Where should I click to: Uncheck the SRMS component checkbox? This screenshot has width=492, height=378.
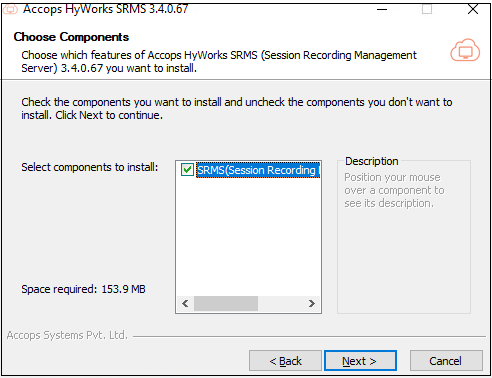tap(187, 170)
